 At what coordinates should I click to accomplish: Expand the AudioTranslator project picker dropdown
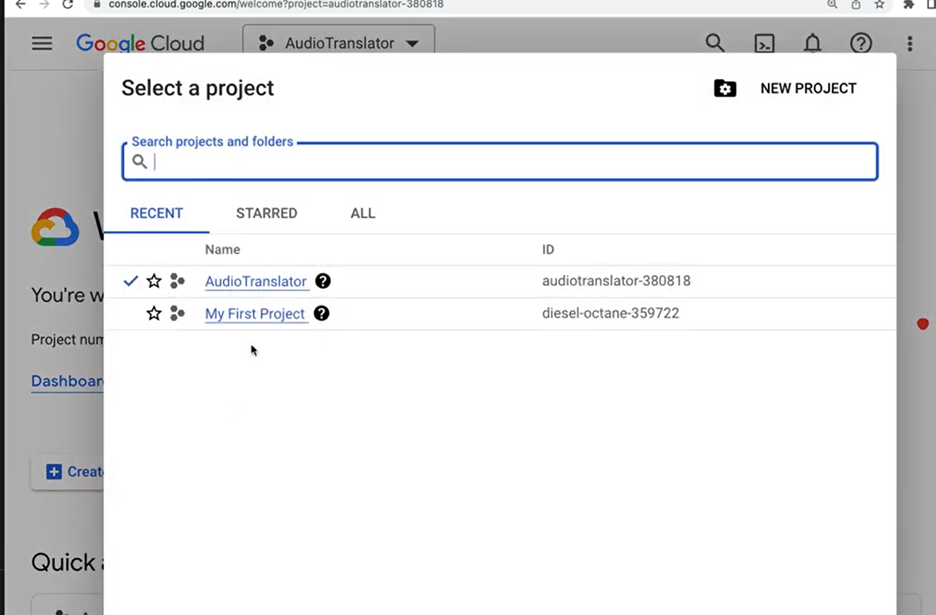tap(339, 44)
